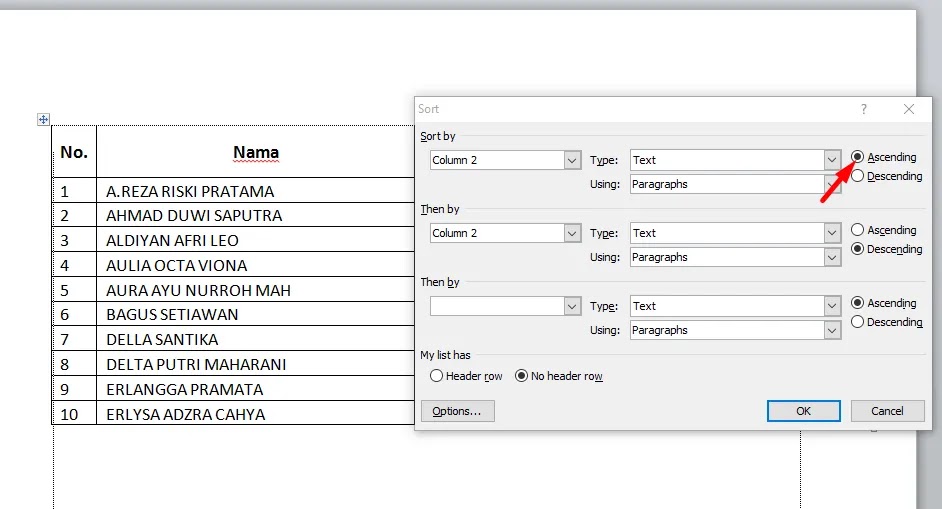
Task: Click the Sort dialog help question mark
Action: click(x=863, y=109)
